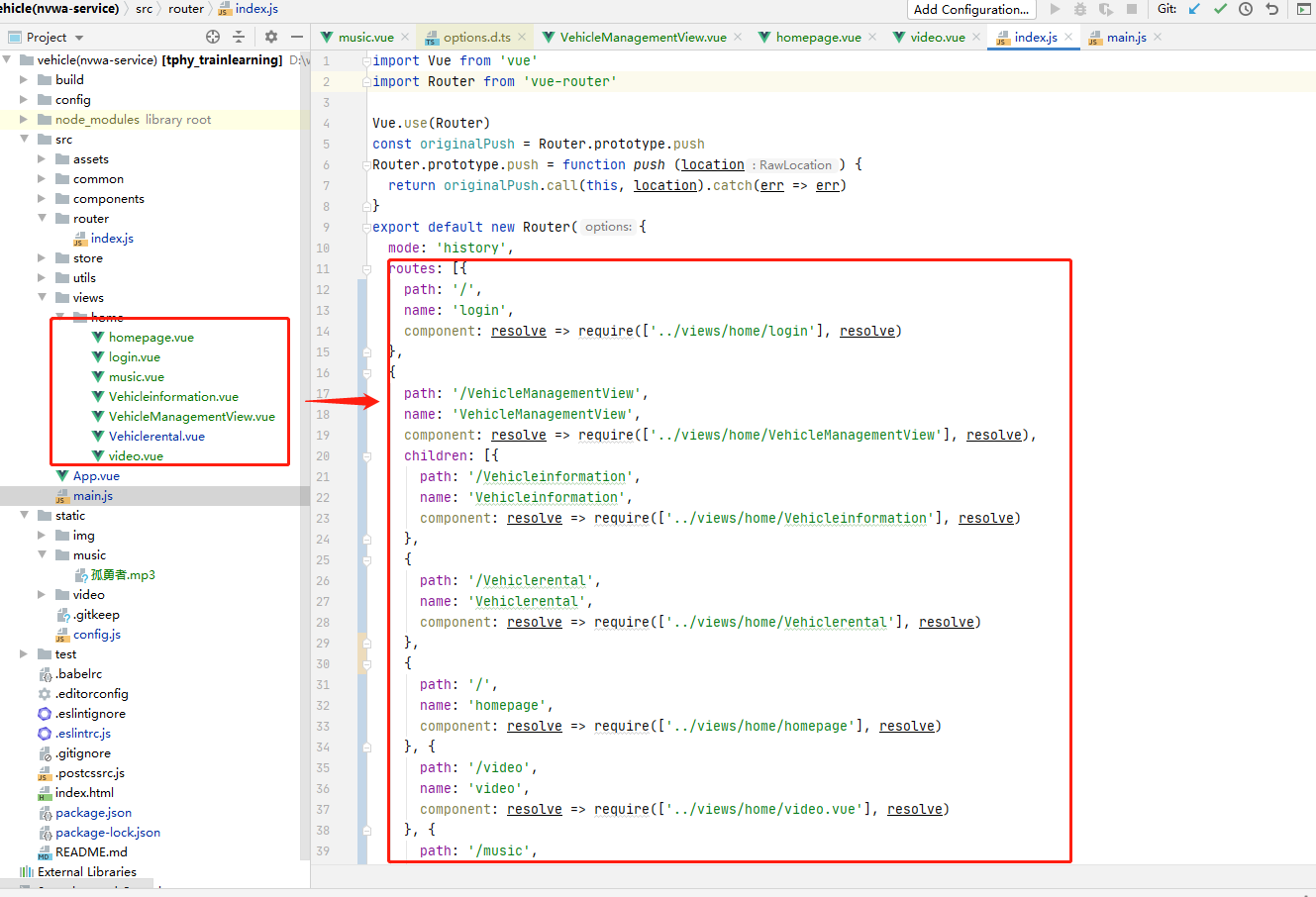Viewport: 1316px width, 897px height.
Task: Click the run anything window icon
Action: coord(1303,9)
